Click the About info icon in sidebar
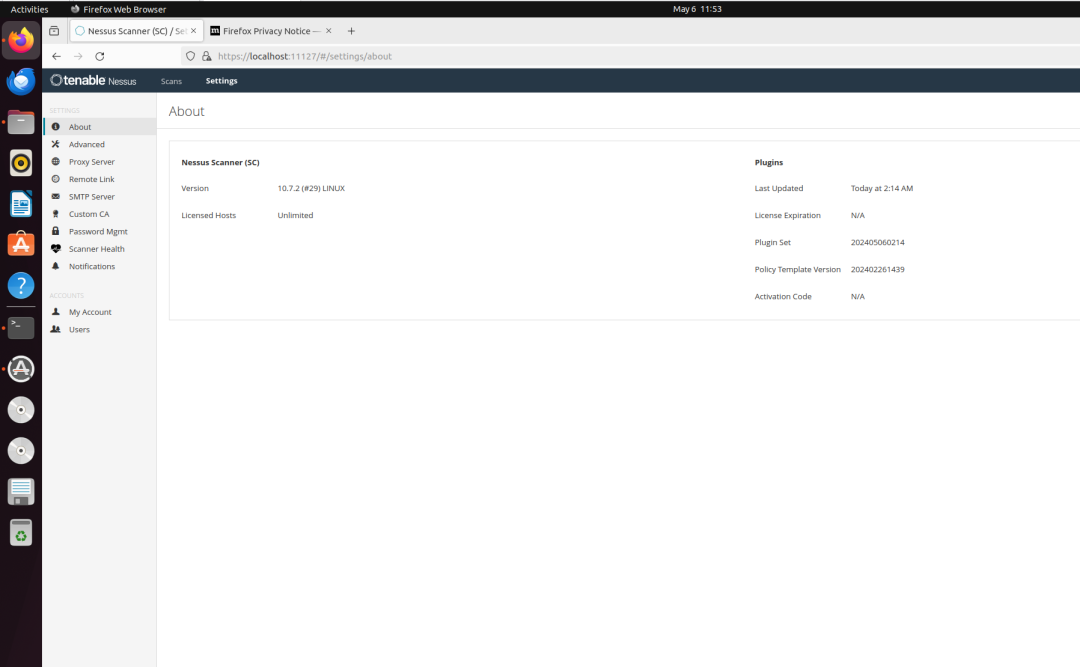The image size is (1080, 667). pyautogui.click(x=56, y=127)
